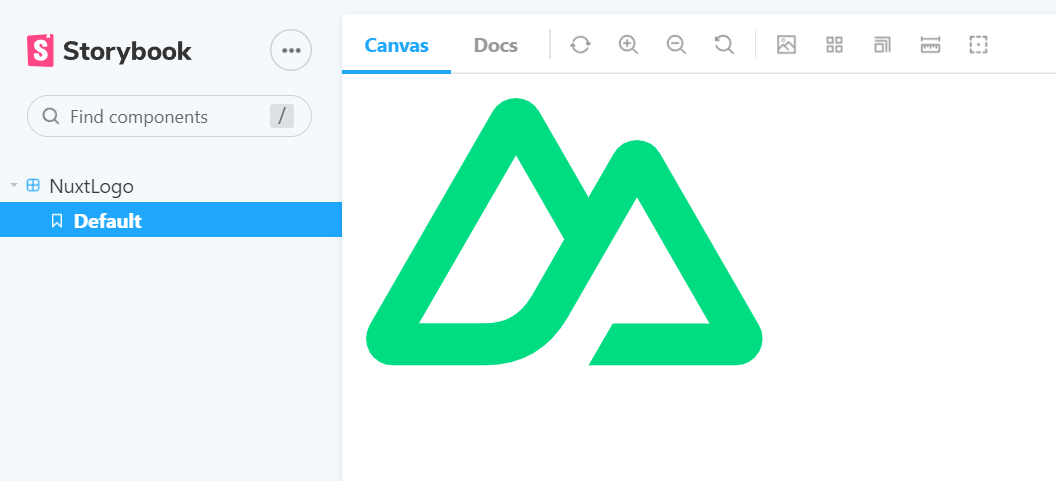Image resolution: width=1056 pixels, height=481 pixels.
Task: Collapse the NuxtLogo tree arrow
Action: coord(14,185)
